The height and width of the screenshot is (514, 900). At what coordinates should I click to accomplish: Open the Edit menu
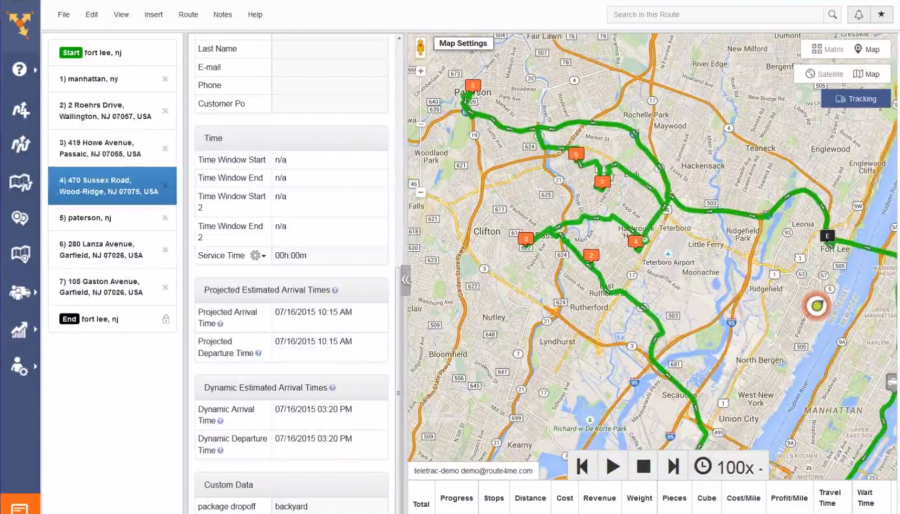coord(92,15)
